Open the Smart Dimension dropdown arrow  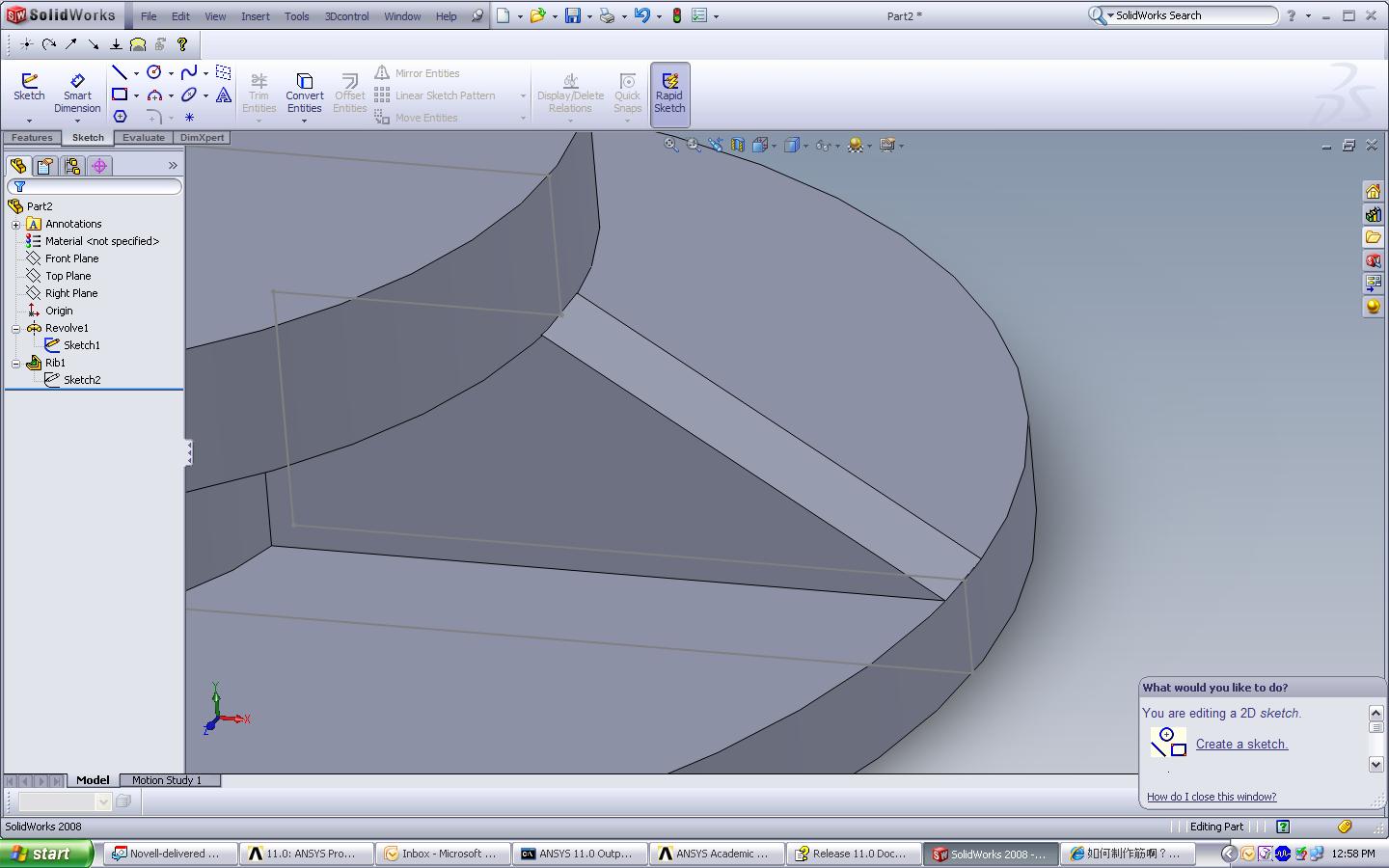pos(77,121)
